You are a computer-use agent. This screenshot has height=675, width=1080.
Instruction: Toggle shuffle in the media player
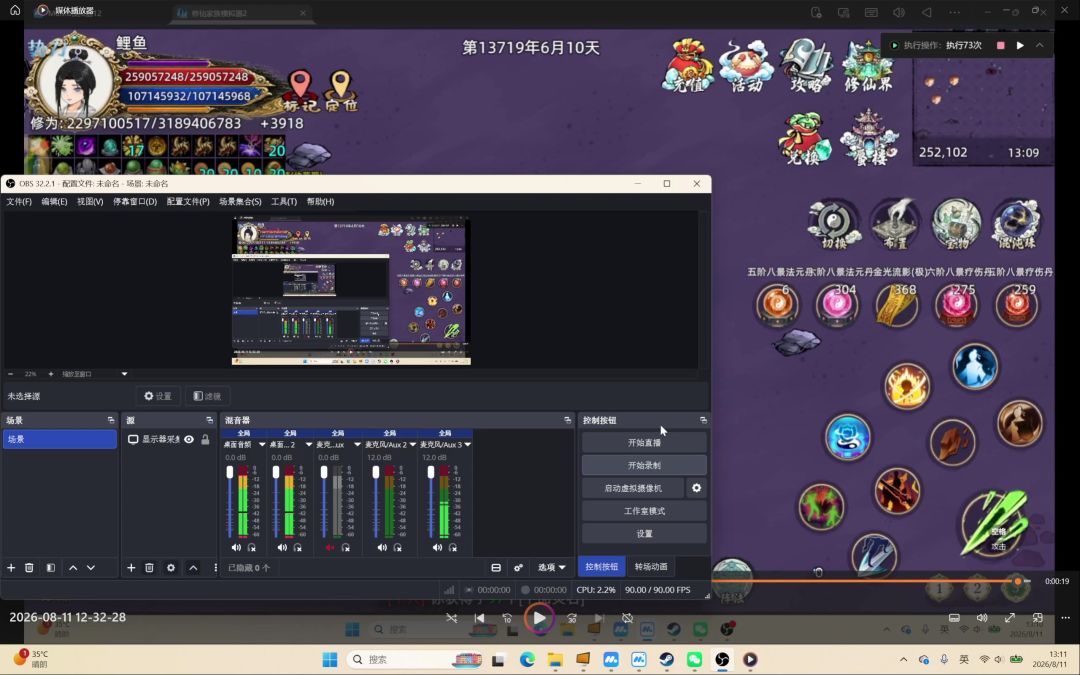click(452, 618)
